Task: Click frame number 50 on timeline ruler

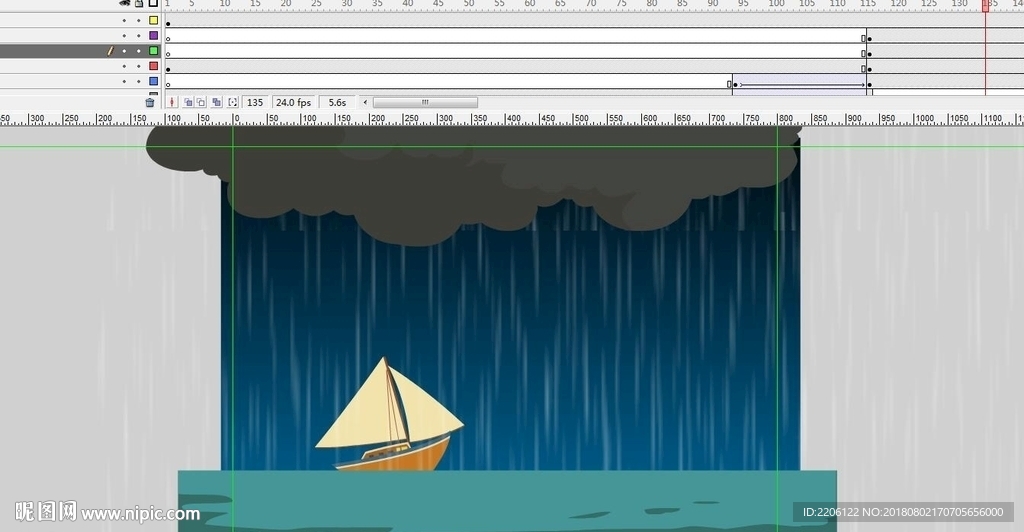Action: coord(469,3)
